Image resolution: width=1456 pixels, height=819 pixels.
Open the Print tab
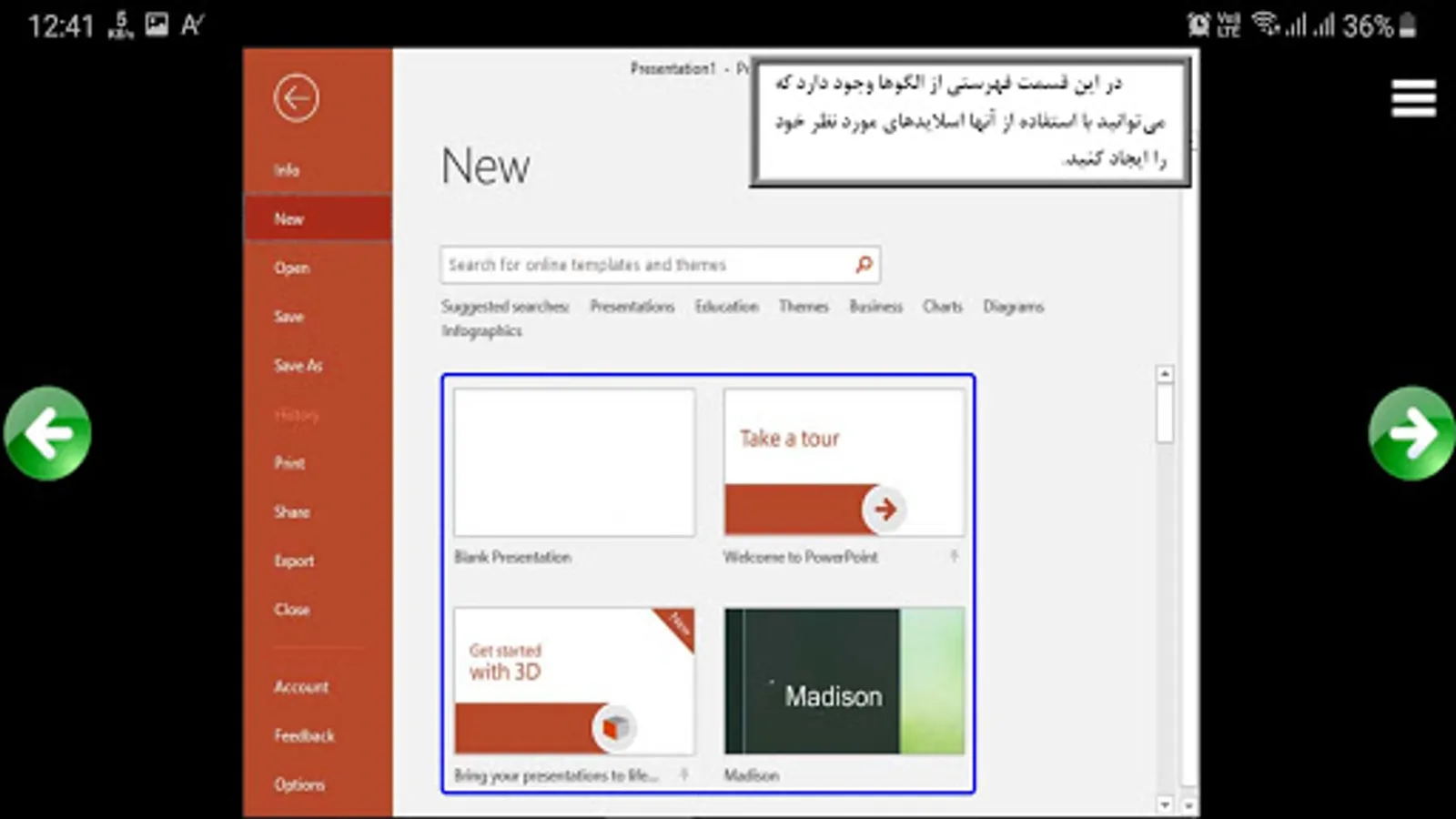pyautogui.click(x=289, y=463)
